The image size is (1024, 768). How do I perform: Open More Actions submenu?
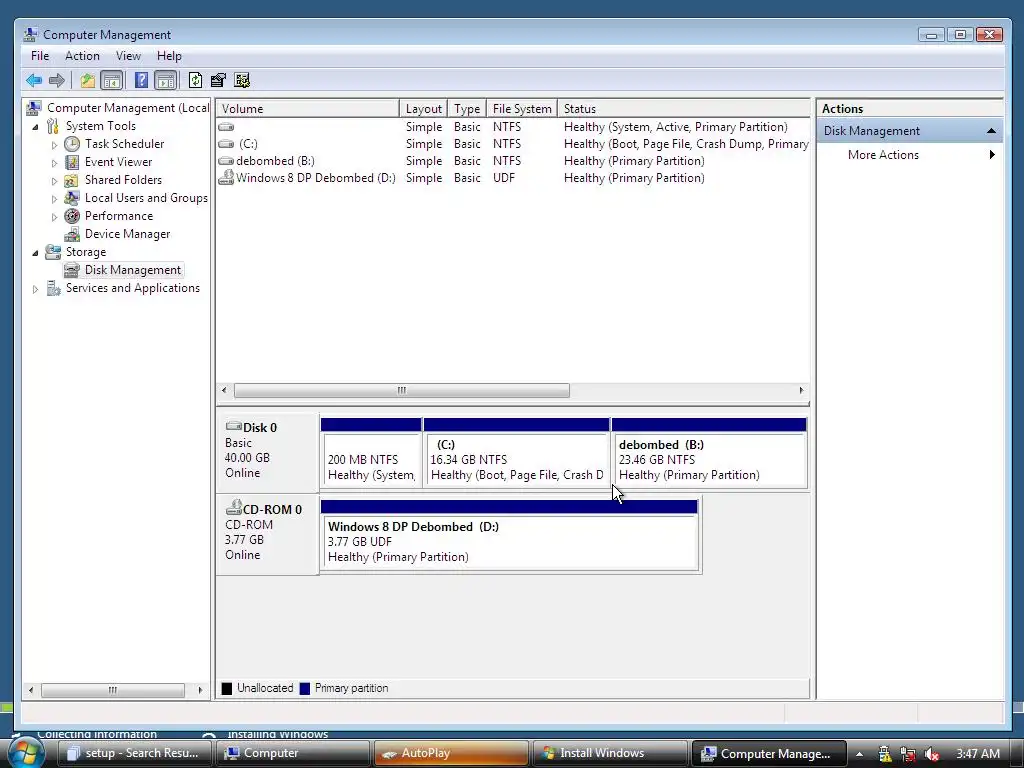coord(883,155)
